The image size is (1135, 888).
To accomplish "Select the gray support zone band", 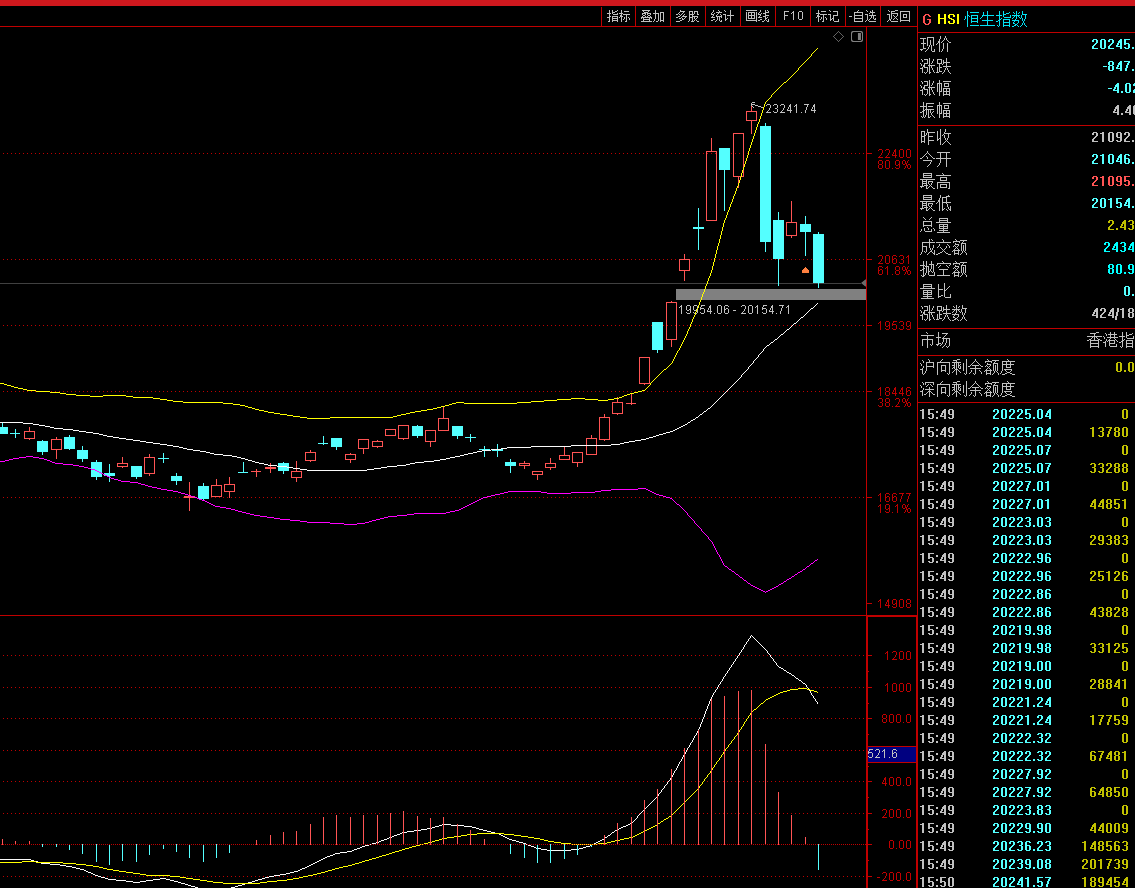I will click(x=770, y=294).
